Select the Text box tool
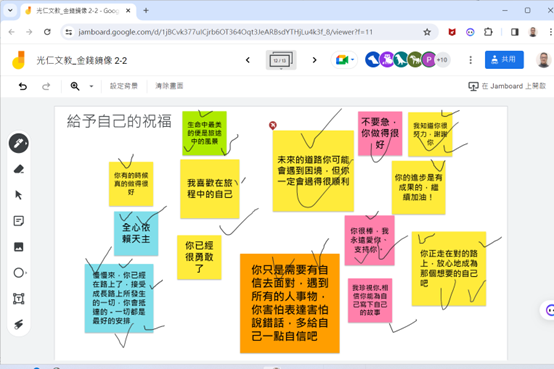554x369 pixels. (19, 299)
